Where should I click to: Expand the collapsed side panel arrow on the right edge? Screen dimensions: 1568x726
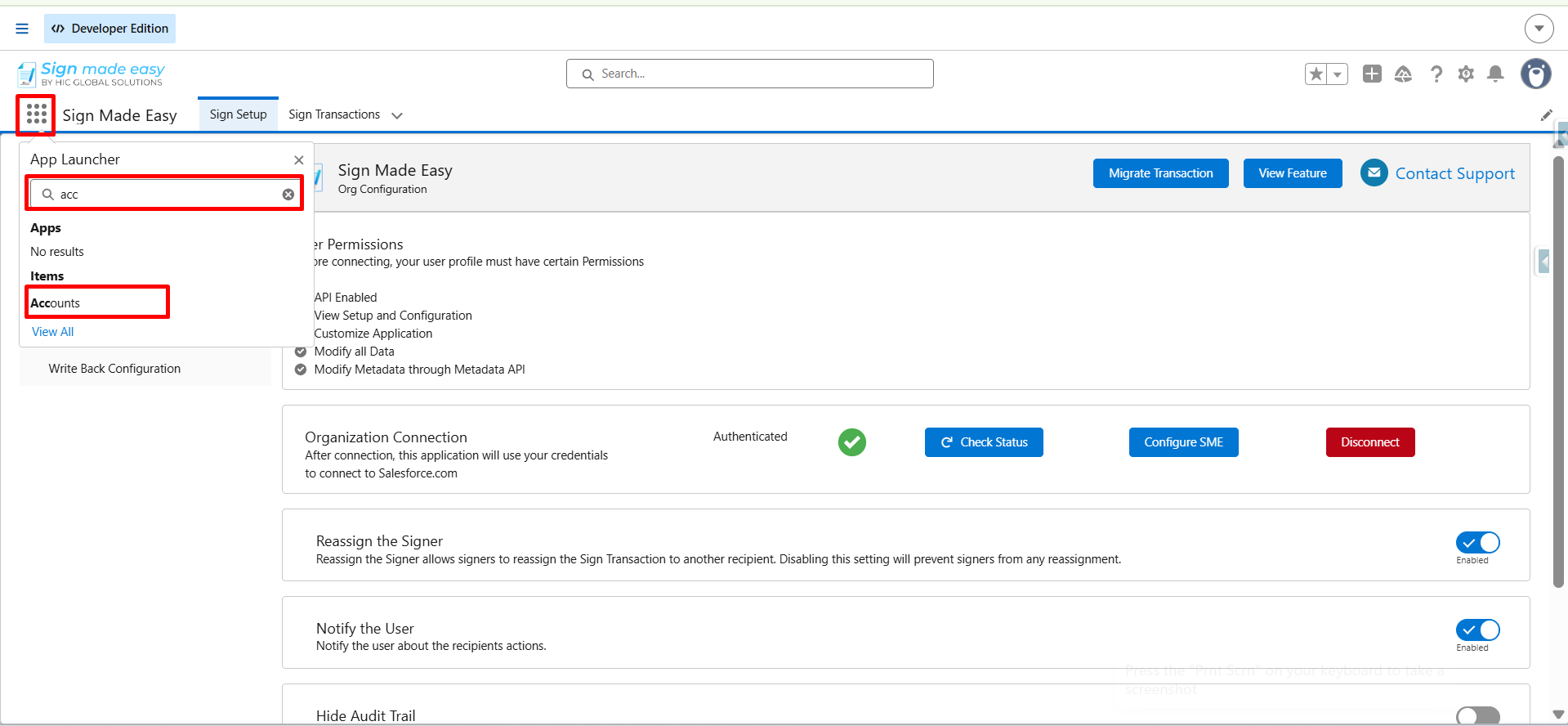[x=1543, y=262]
